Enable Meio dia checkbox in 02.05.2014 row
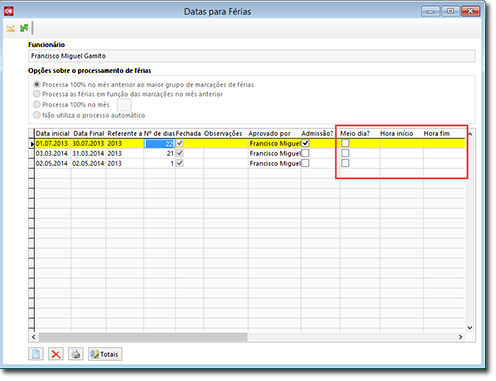This screenshot has width=496, height=381. [x=345, y=163]
